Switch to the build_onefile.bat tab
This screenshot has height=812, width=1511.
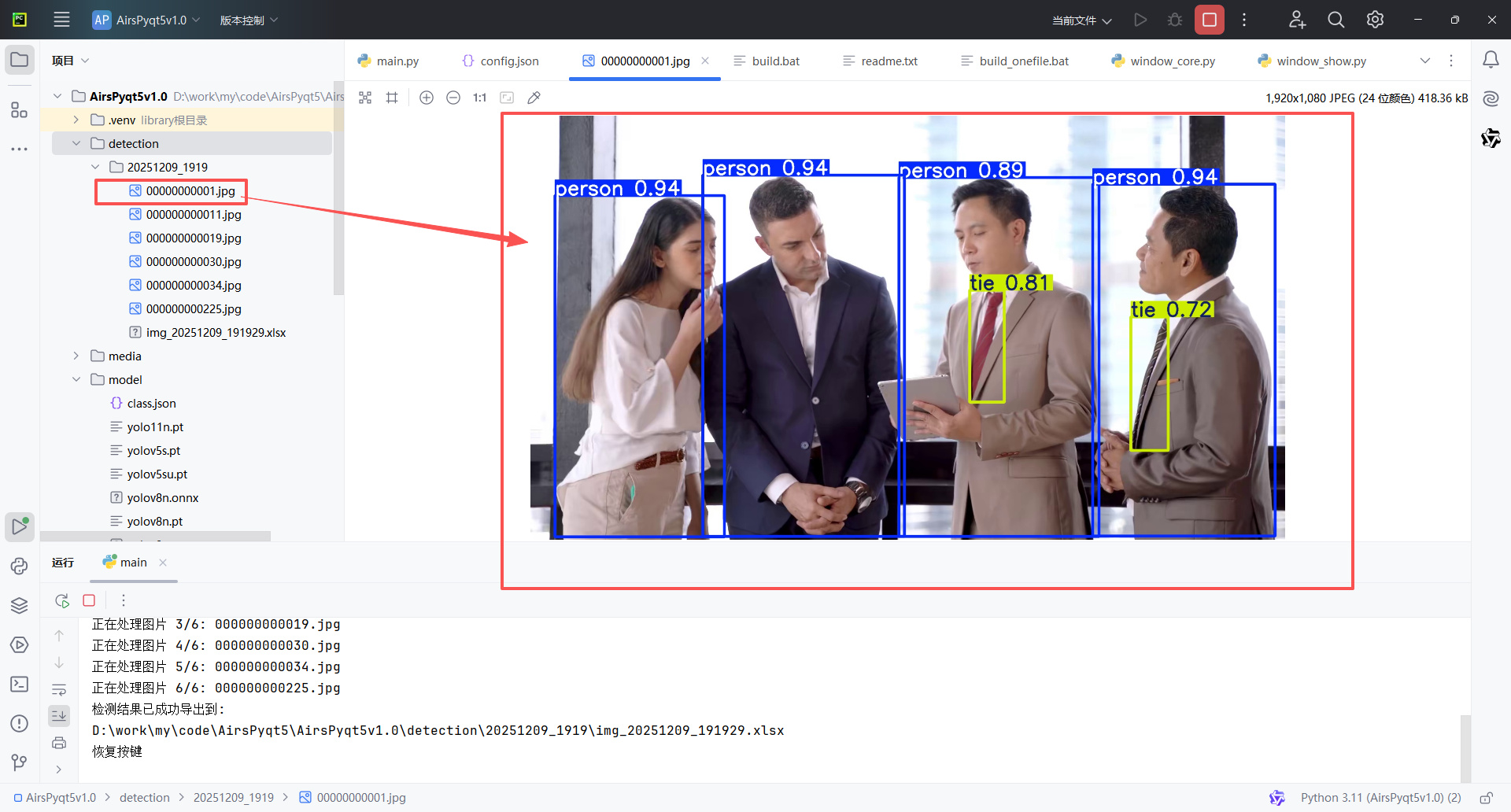click(x=1015, y=61)
